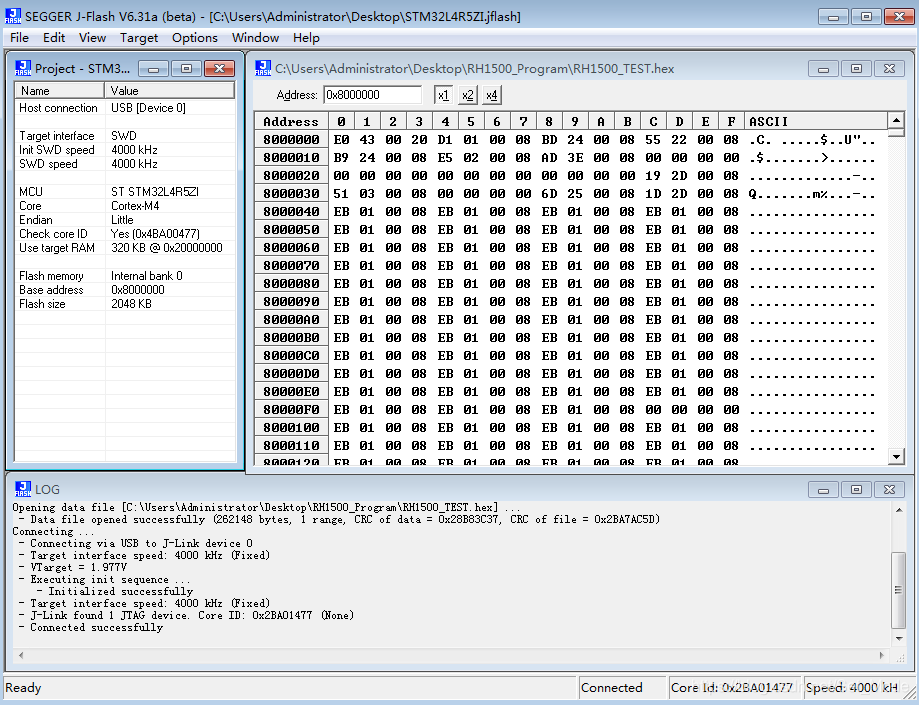The image size is (919, 705).
Task: Select the Check core ID row
Action: pyautogui.click(x=125, y=234)
